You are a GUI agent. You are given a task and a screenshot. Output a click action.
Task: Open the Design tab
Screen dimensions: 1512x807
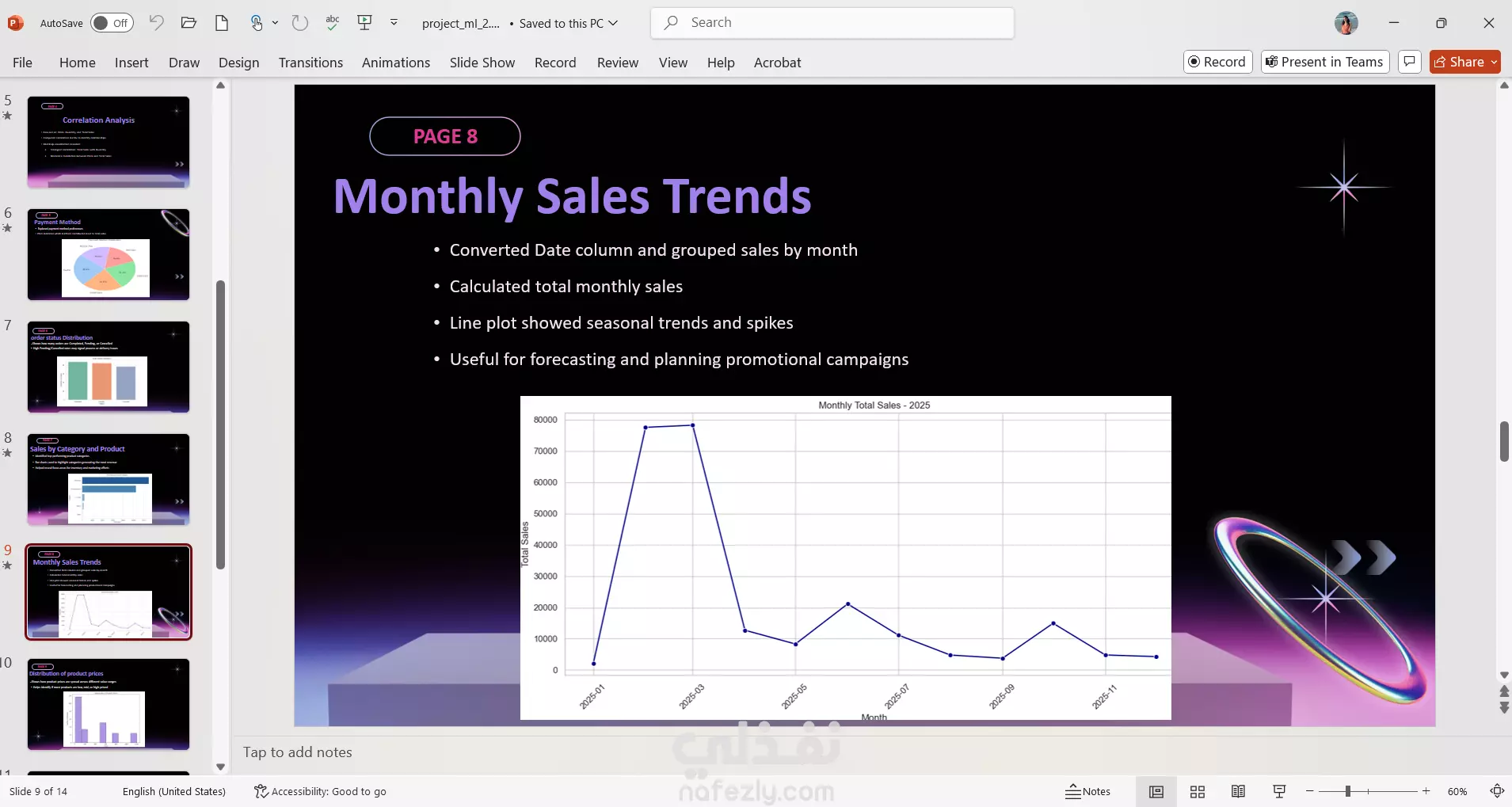coord(238,63)
